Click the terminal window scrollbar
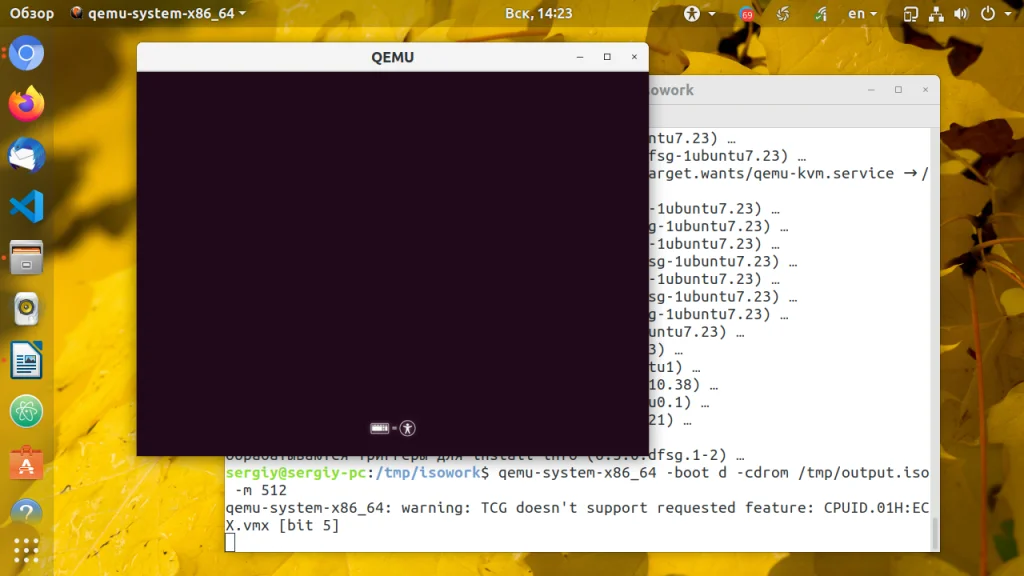This screenshot has height=576, width=1024. (935, 534)
